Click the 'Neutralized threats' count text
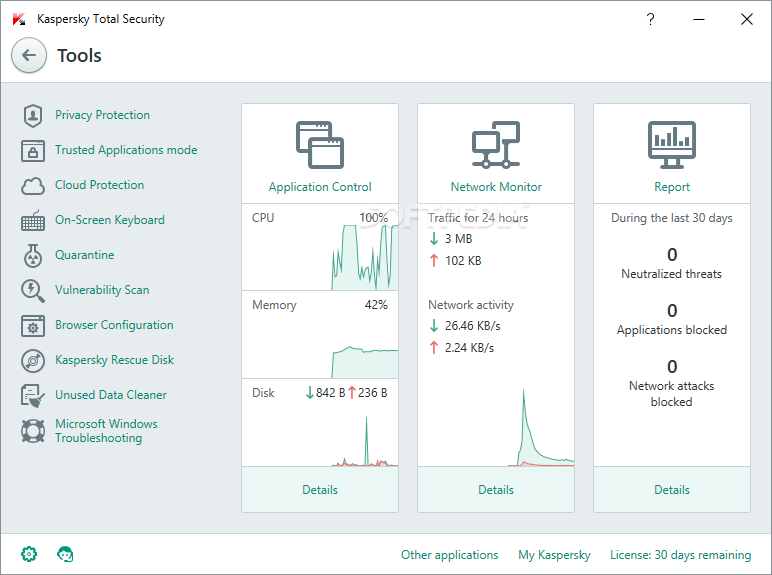 click(x=672, y=274)
